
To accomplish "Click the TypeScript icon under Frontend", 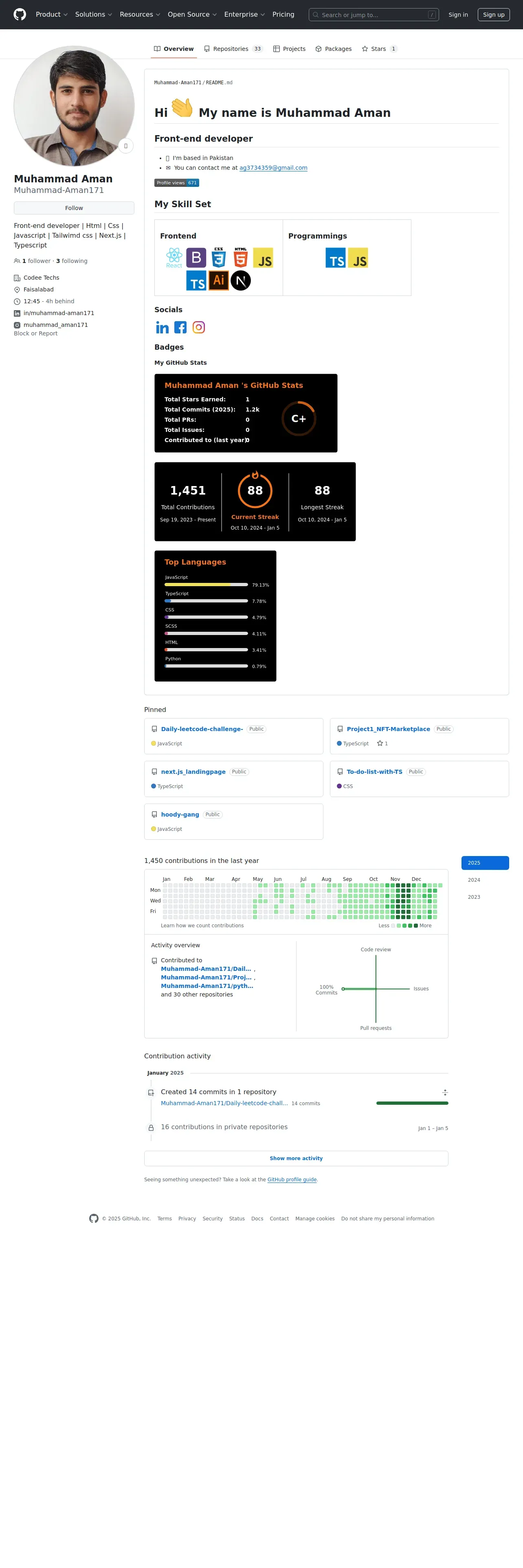I will point(196,280).
